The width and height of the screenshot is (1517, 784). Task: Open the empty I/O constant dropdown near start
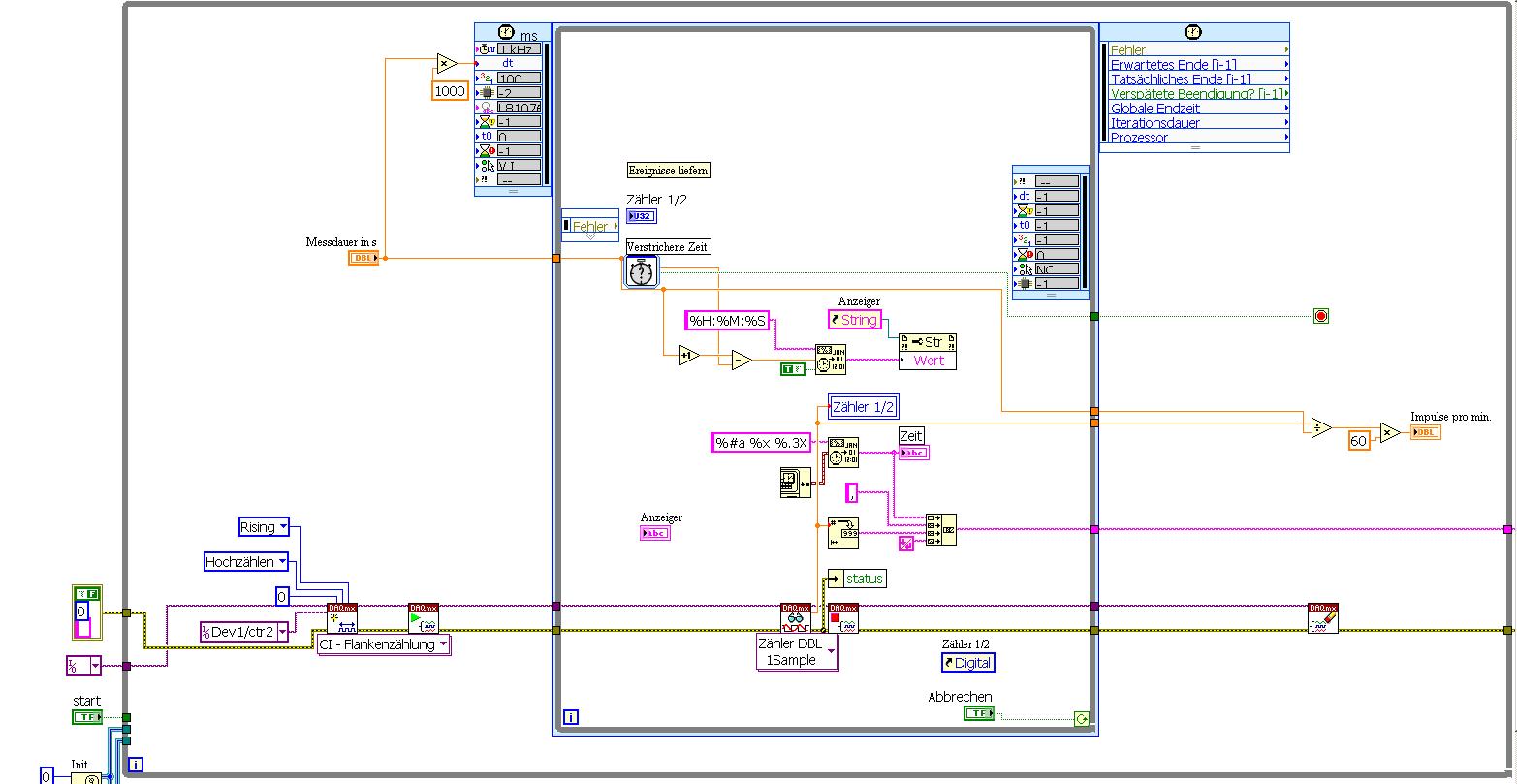pos(95,666)
